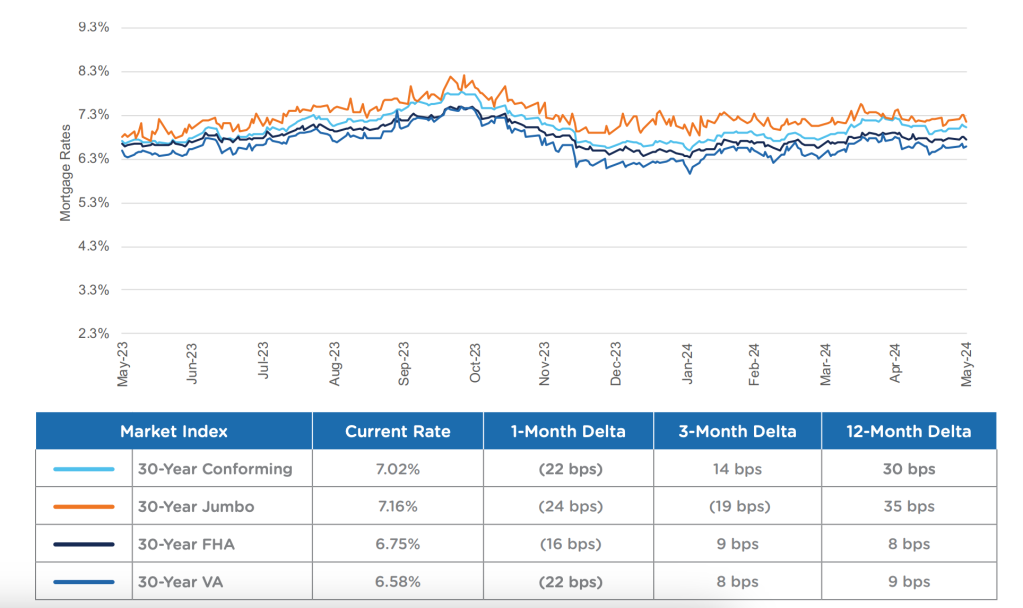Click the Mortgage Rates y-axis title
The width and height of the screenshot is (1023, 608).
[66, 172]
